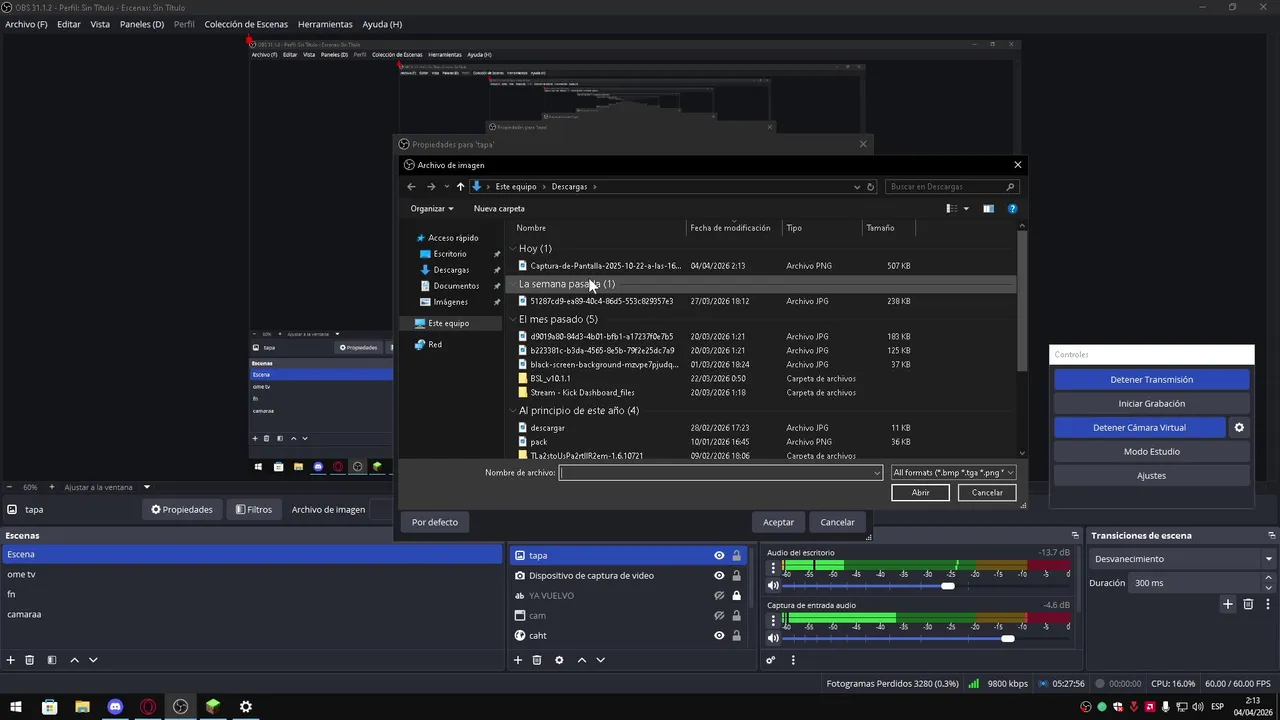Lock the tapa source

[737, 556]
